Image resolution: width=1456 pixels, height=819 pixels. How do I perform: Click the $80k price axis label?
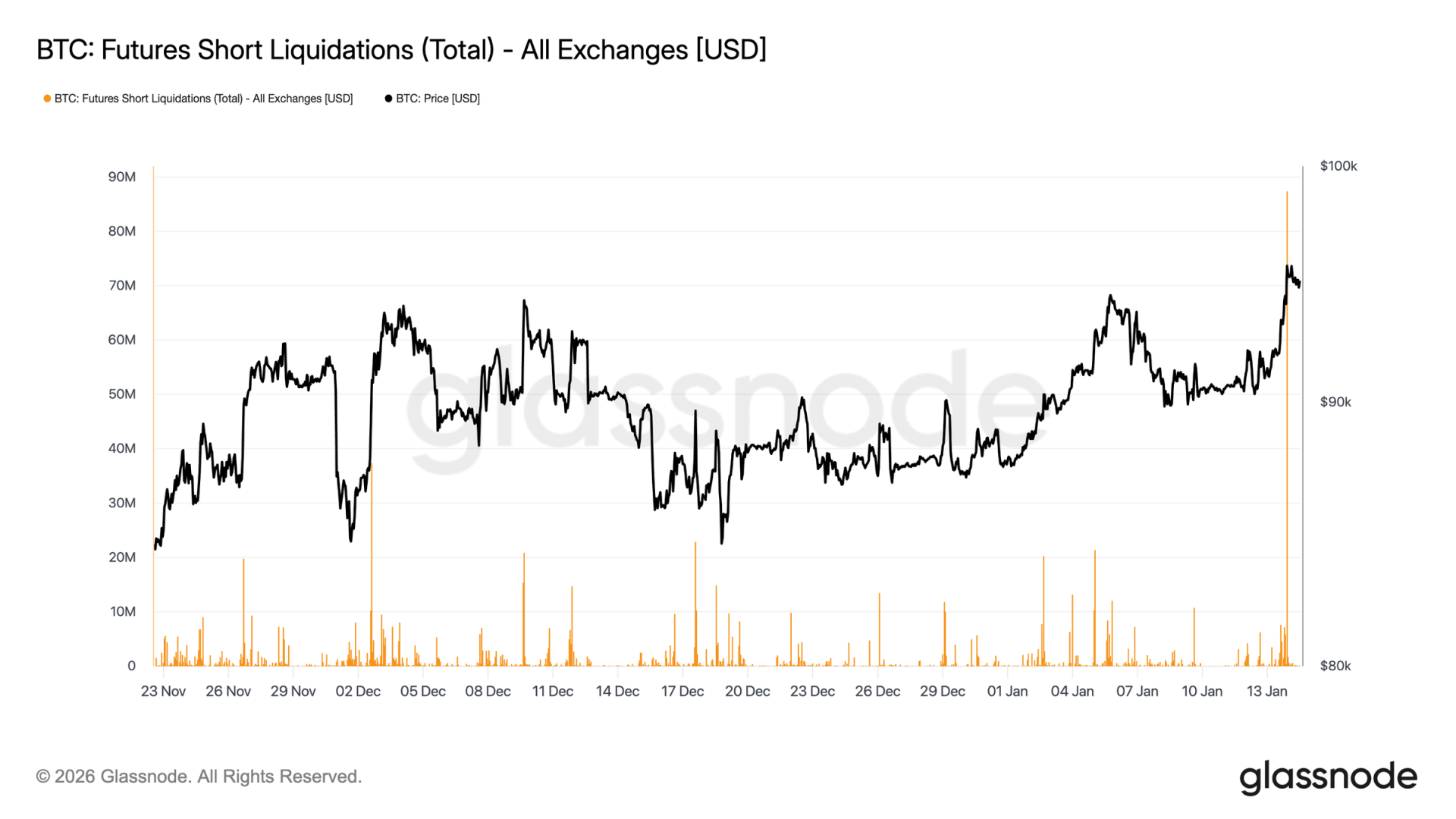(x=1335, y=666)
